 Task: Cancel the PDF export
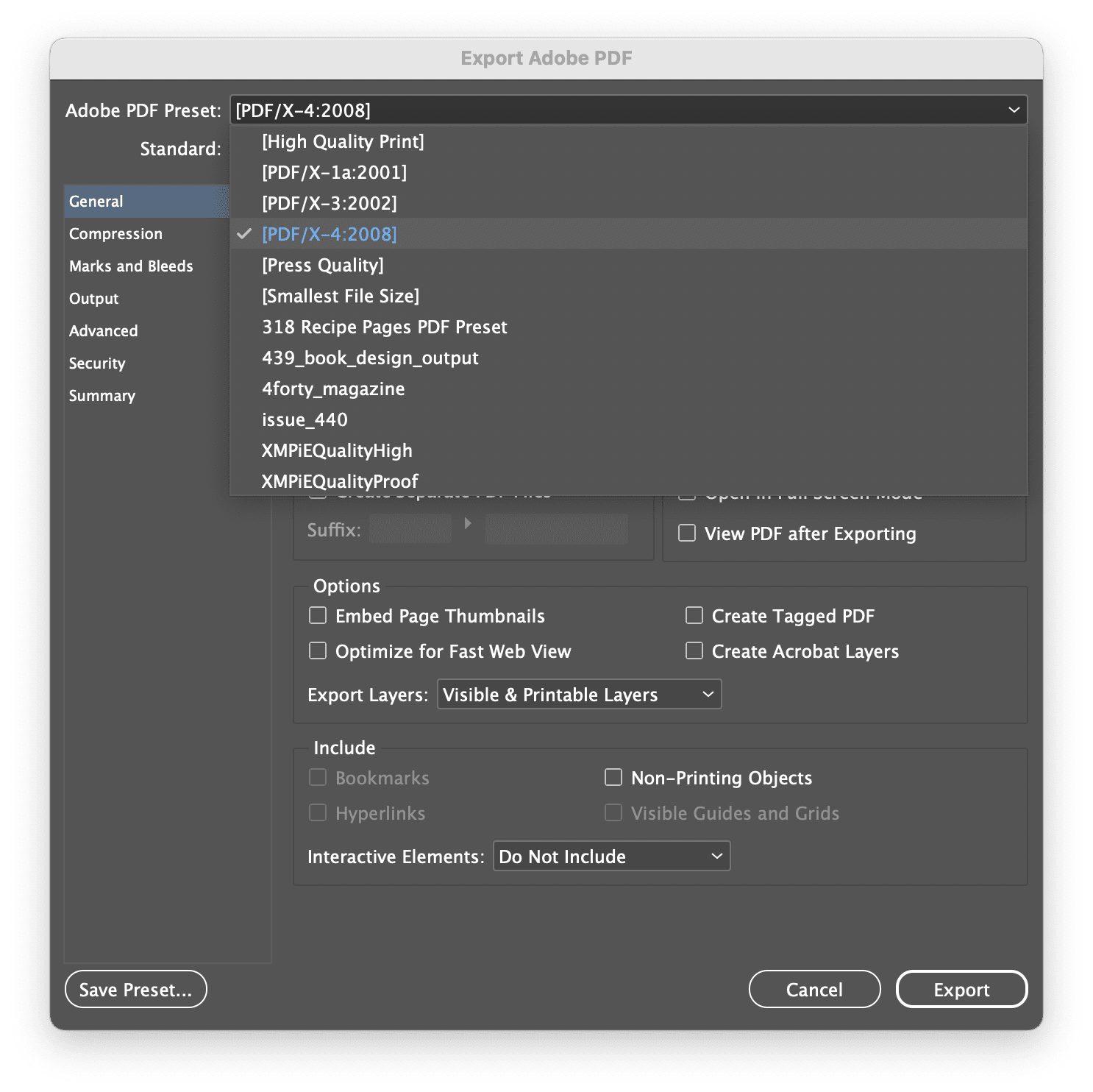[x=814, y=989]
